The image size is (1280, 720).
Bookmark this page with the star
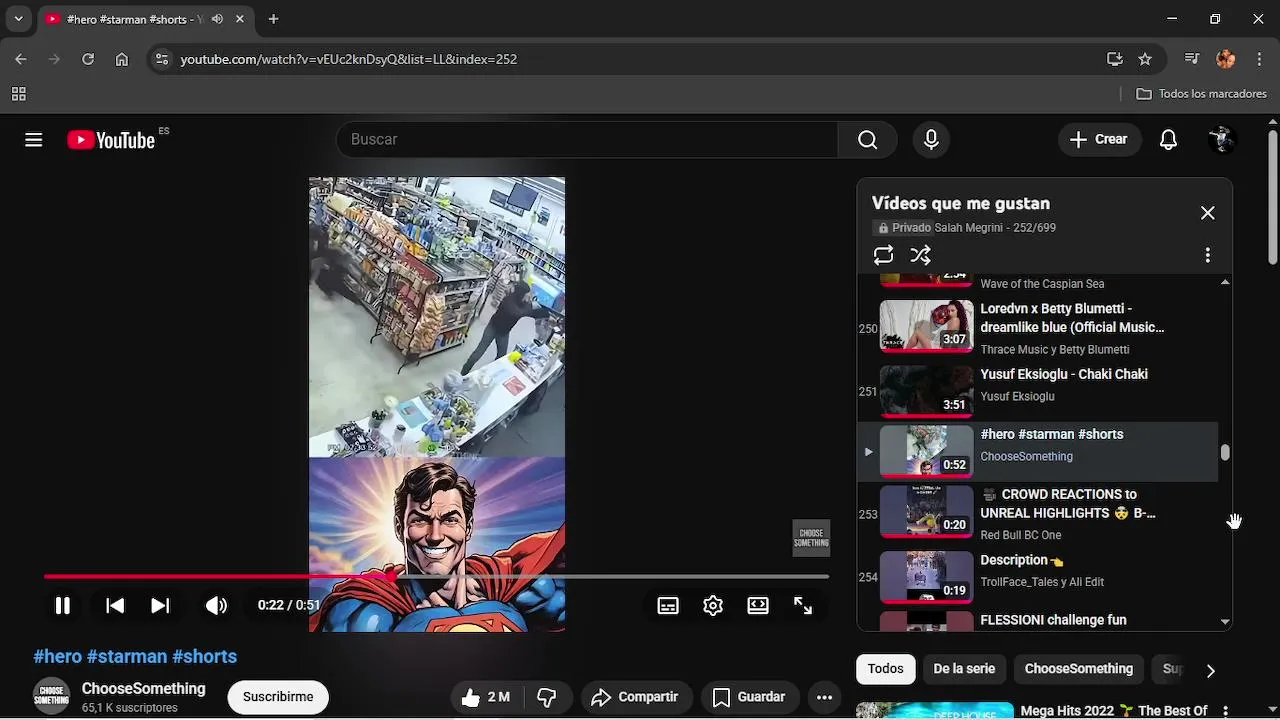click(1145, 59)
